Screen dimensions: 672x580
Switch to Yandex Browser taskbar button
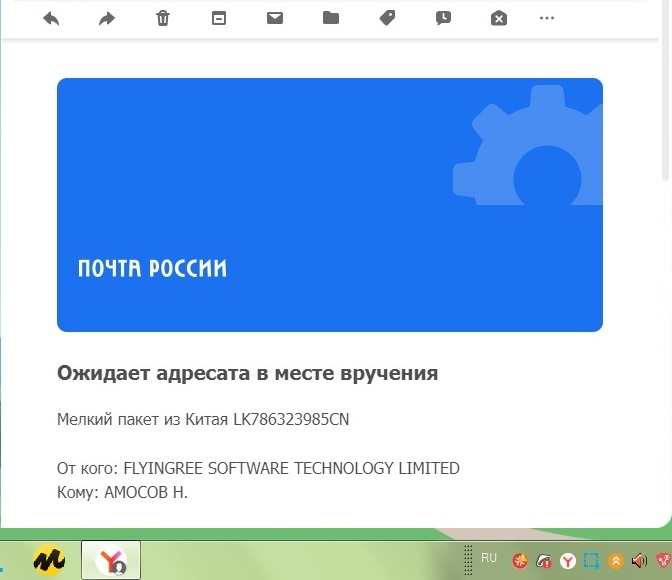coord(110,561)
